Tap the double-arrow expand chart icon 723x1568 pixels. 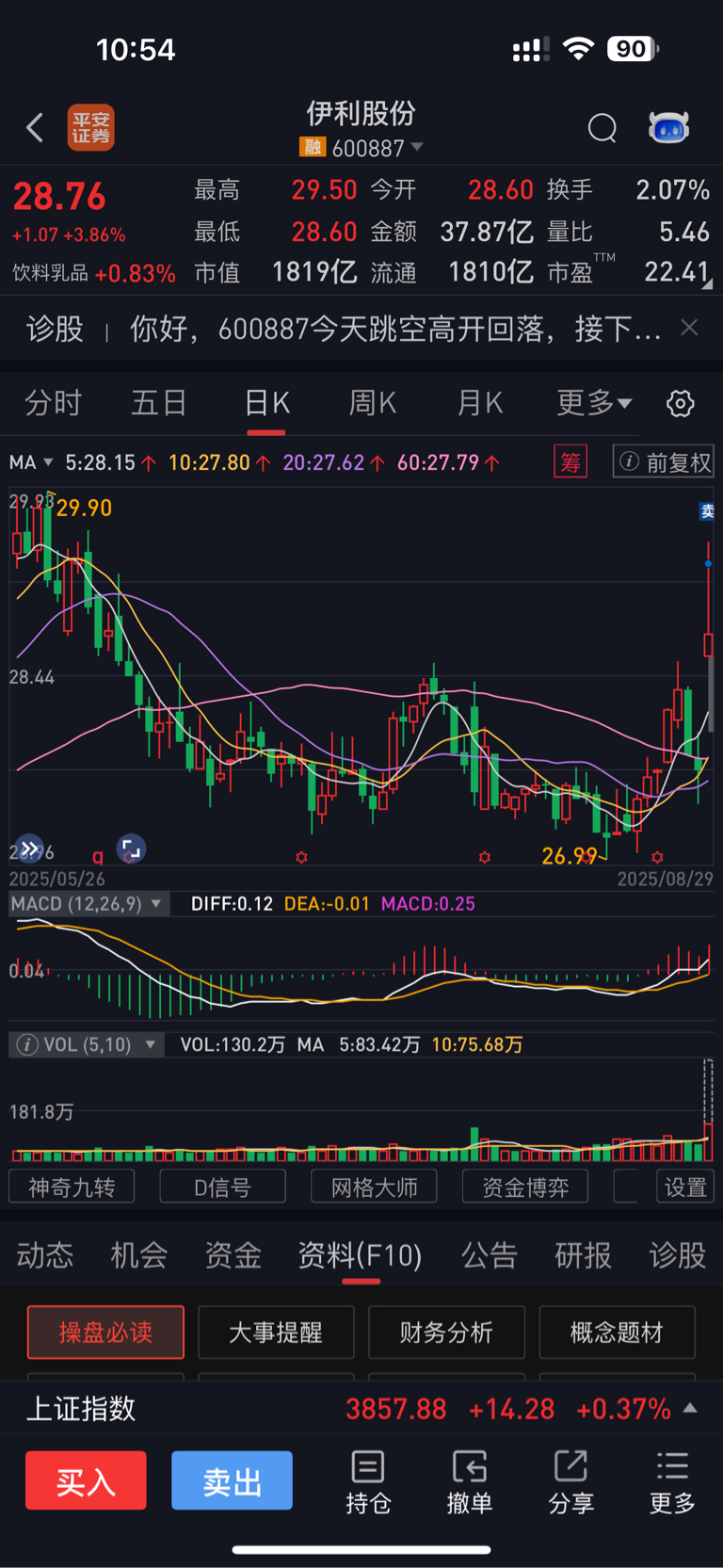[30, 849]
